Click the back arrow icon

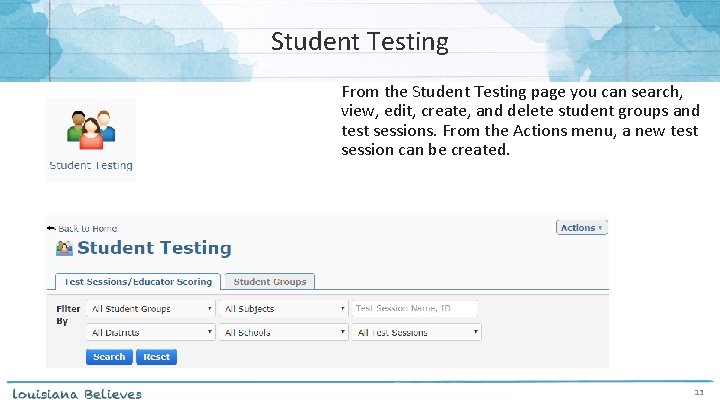point(51,228)
